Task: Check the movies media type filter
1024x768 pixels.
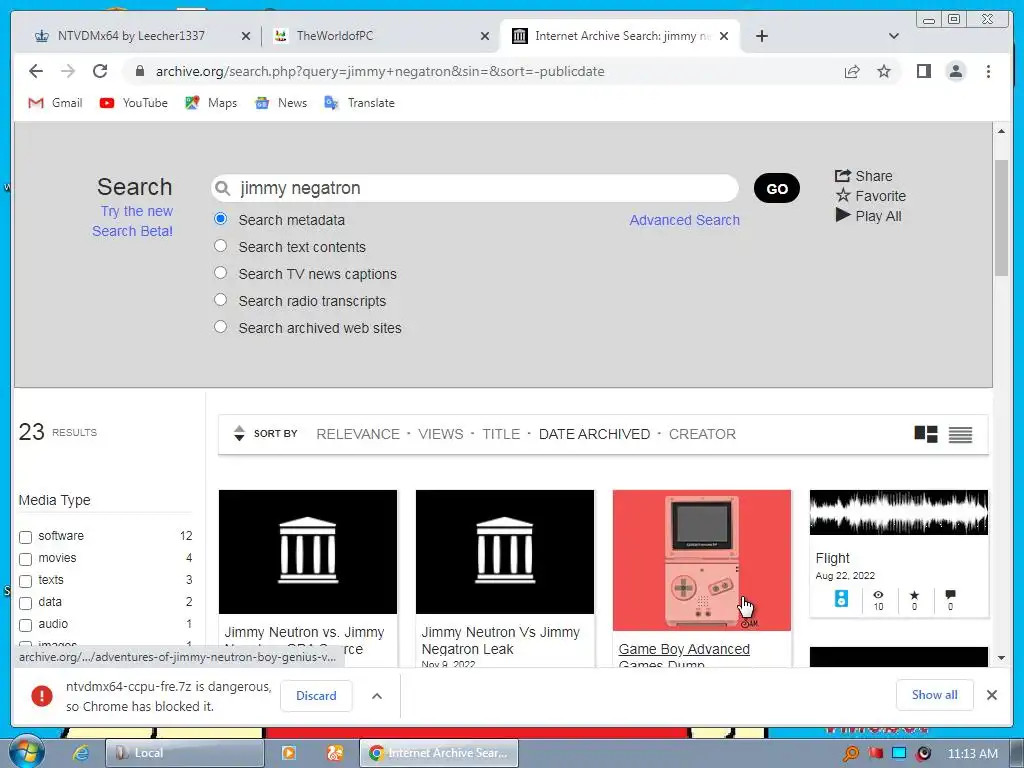Action: point(25,560)
